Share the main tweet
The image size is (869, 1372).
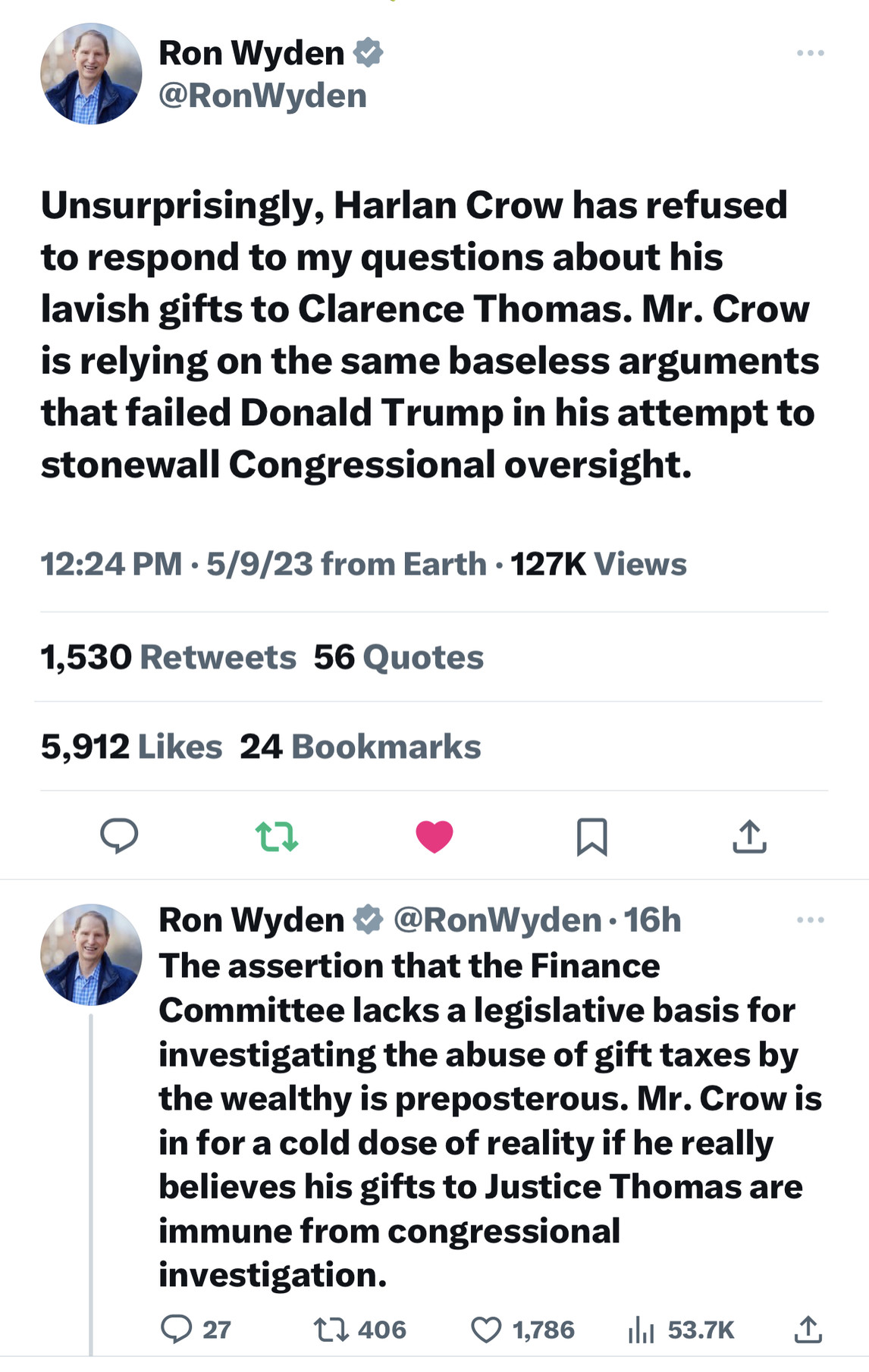(749, 836)
